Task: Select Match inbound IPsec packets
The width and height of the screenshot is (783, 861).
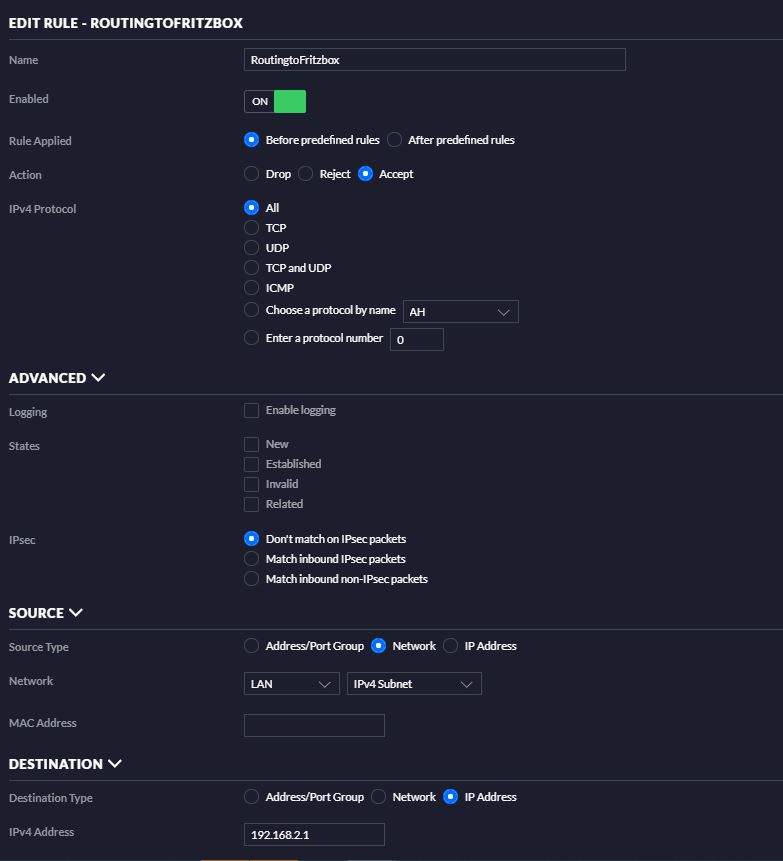Action: click(x=251, y=559)
